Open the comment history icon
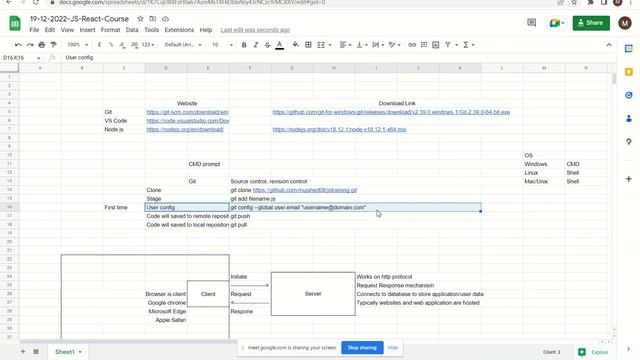This screenshot has height=360, width=640. (x=531, y=22)
